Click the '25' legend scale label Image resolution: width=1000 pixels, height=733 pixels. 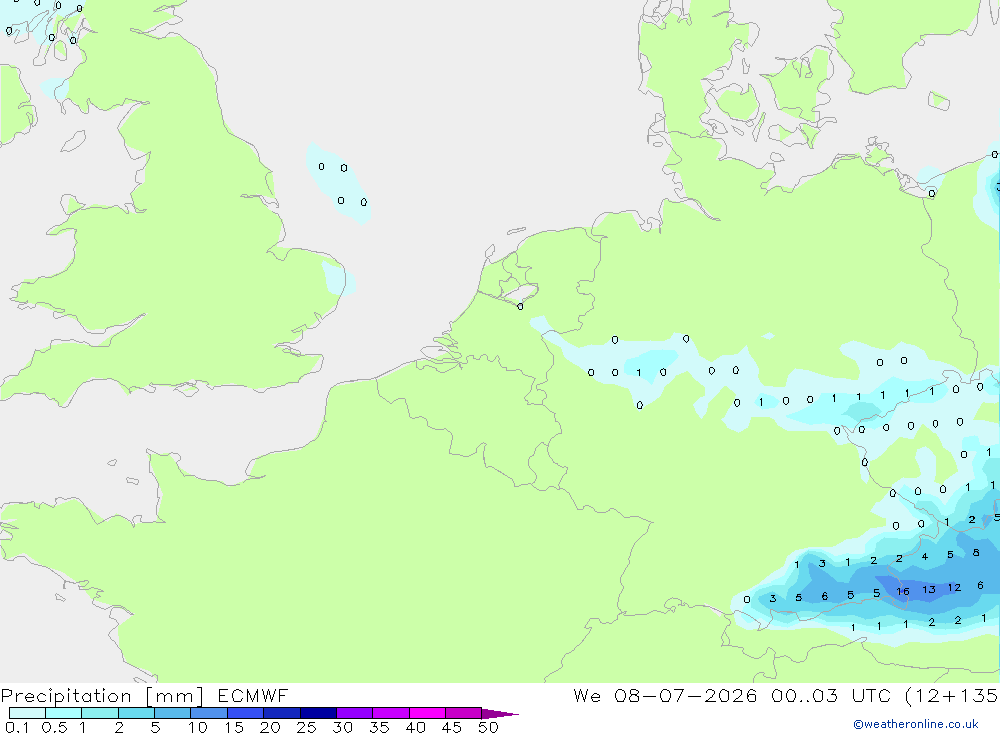[x=306, y=727]
